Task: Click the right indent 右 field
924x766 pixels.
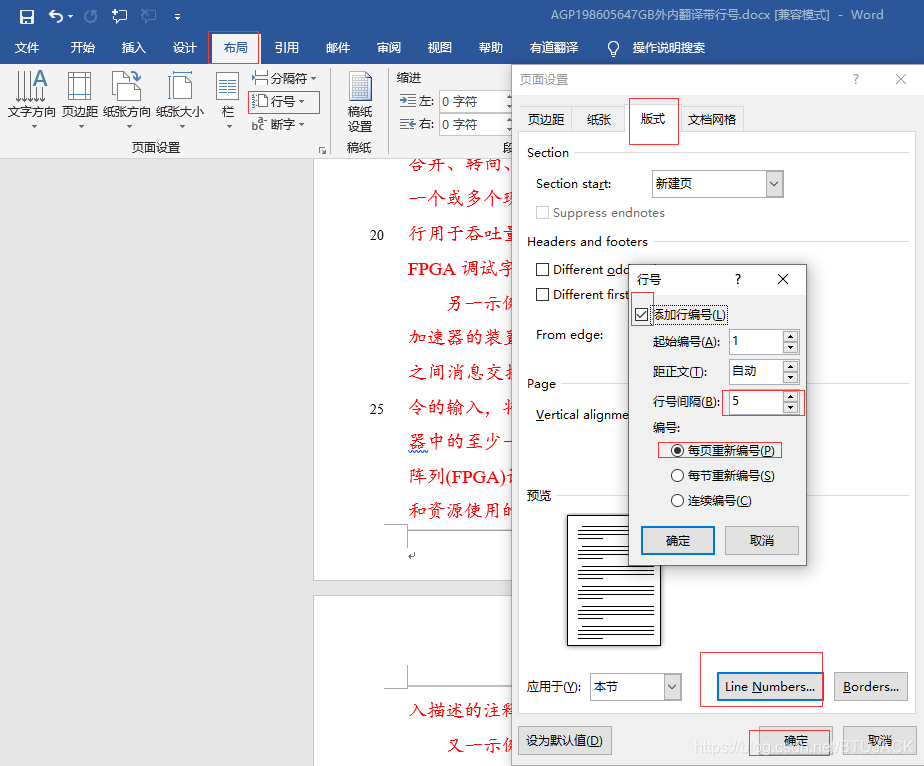Action: click(x=474, y=124)
